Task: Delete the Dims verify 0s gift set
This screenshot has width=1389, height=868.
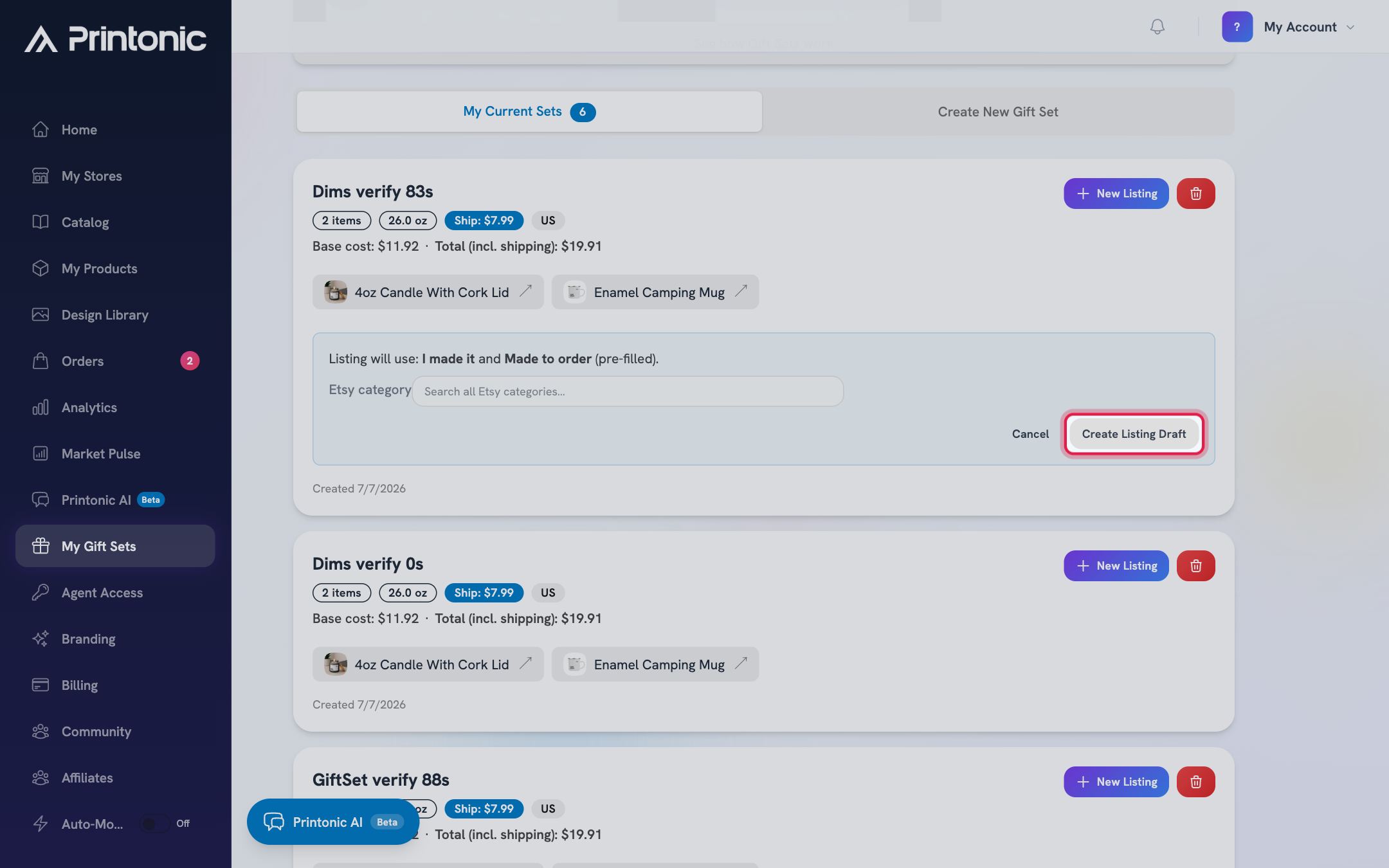Action: [1196, 566]
